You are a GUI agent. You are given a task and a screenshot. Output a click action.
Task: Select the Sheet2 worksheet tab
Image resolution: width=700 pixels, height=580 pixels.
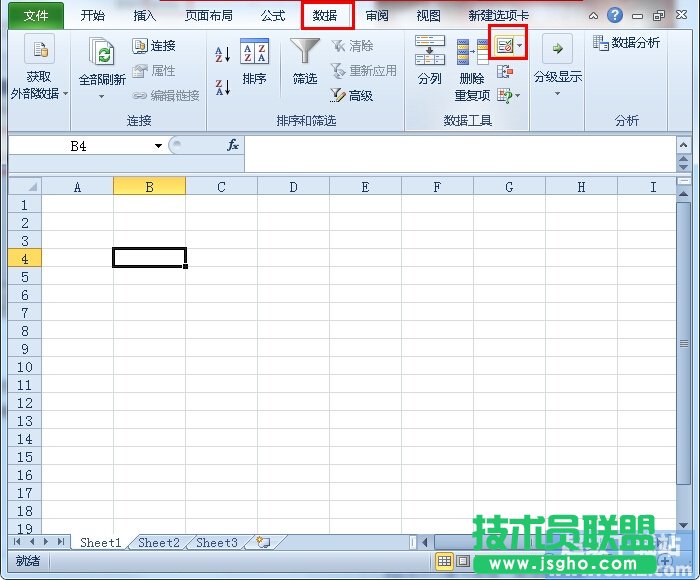pyautogui.click(x=158, y=542)
